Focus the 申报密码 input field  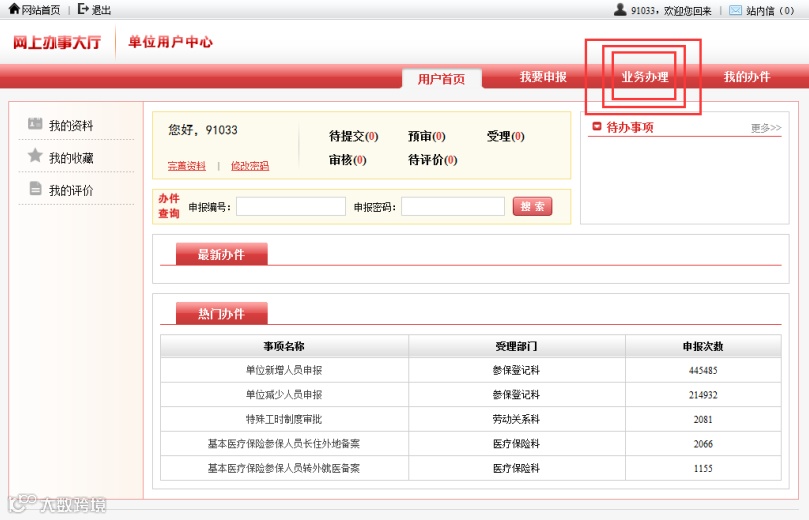point(453,206)
